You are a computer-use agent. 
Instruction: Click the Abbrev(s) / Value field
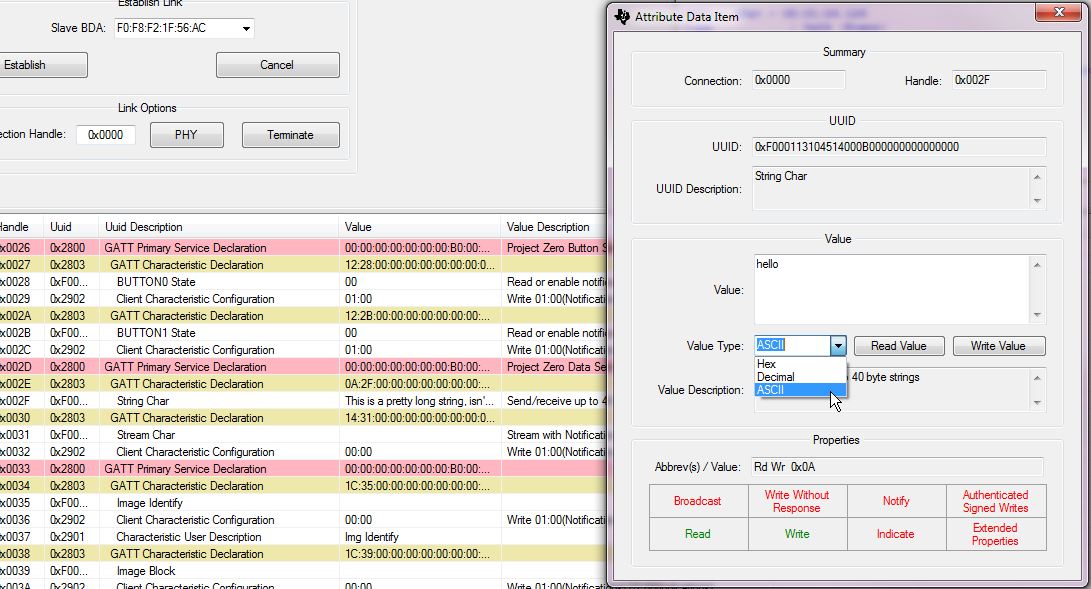click(x=897, y=466)
